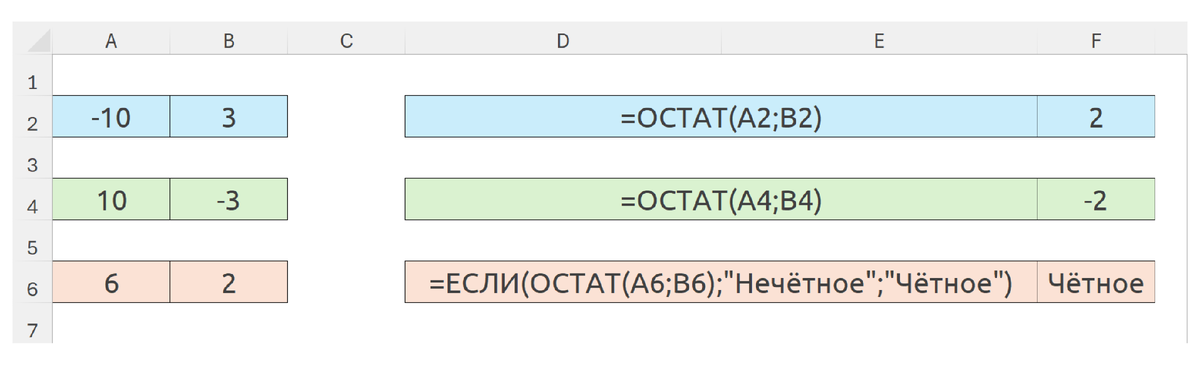Click cell F6 showing Чётное
The height and width of the screenshot is (365, 1200).
point(1096,283)
